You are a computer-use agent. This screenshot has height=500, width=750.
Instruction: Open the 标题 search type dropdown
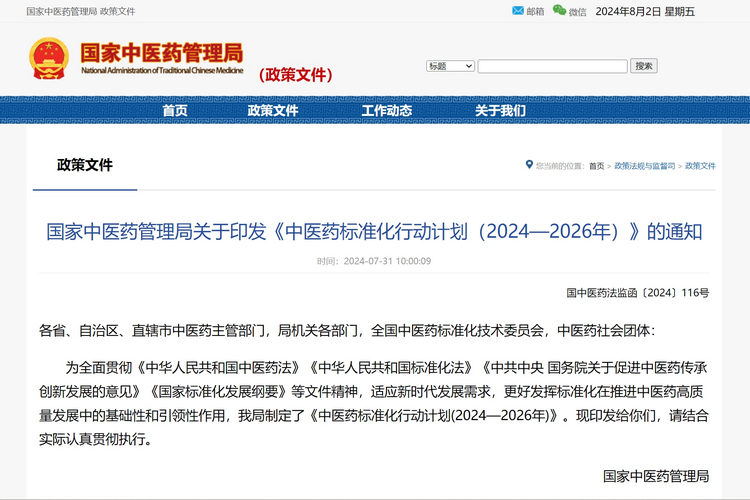click(450, 66)
